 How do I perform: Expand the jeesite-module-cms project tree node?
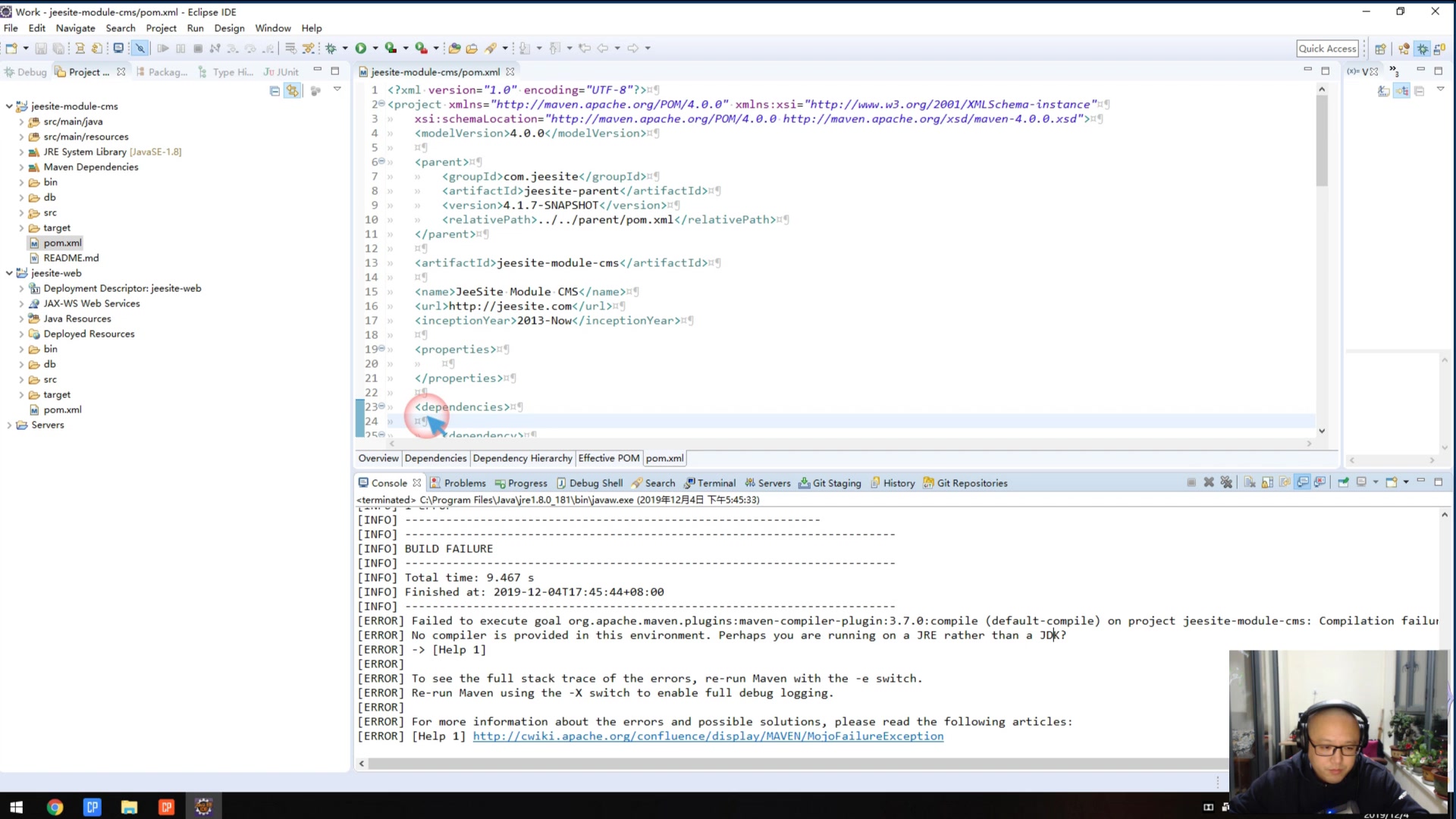pyautogui.click(x=7, y=105)
